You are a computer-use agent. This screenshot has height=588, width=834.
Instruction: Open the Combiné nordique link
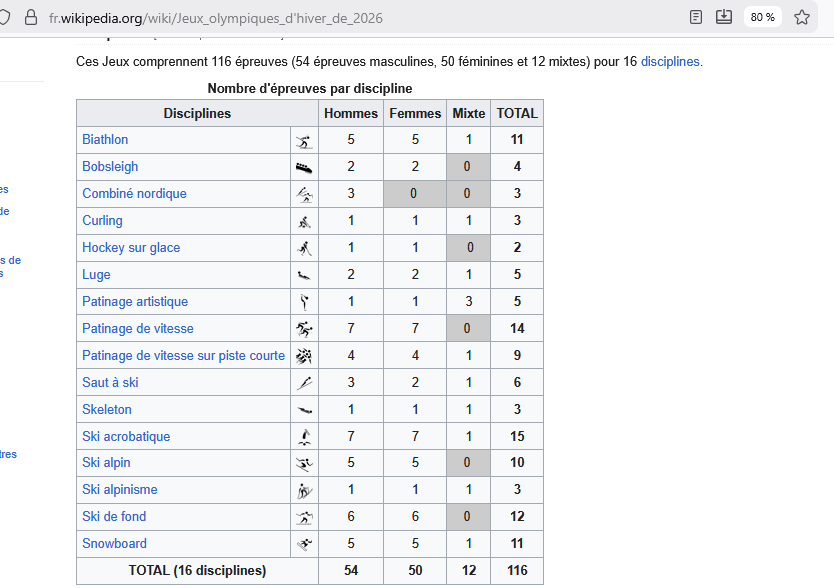(134, 194)
